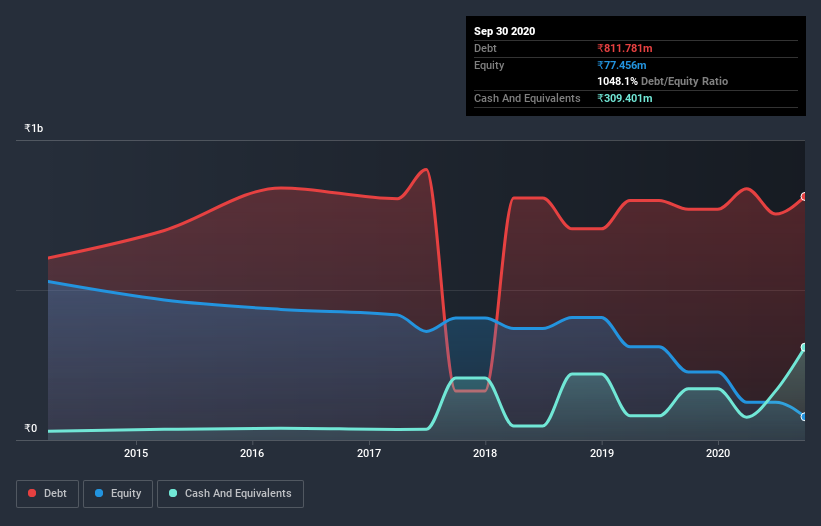Select the teal Cash endpoint marker on chart
This screenshot has width=821, height=526.
click(804, 348)
